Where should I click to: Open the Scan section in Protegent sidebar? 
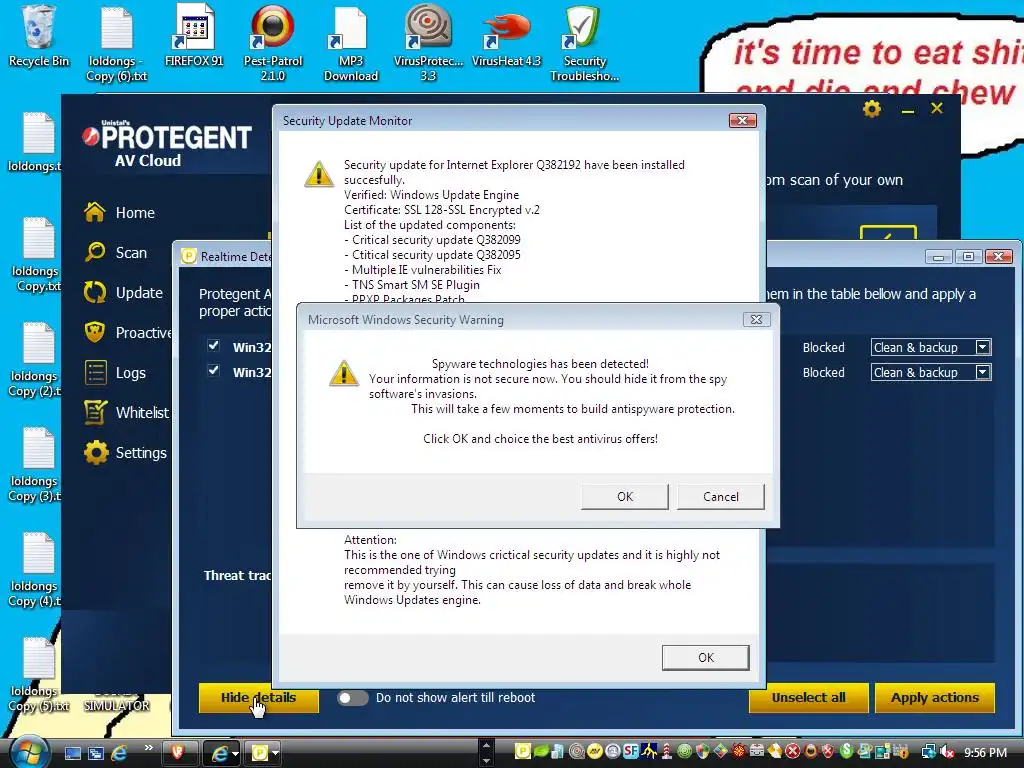point(116,252)
